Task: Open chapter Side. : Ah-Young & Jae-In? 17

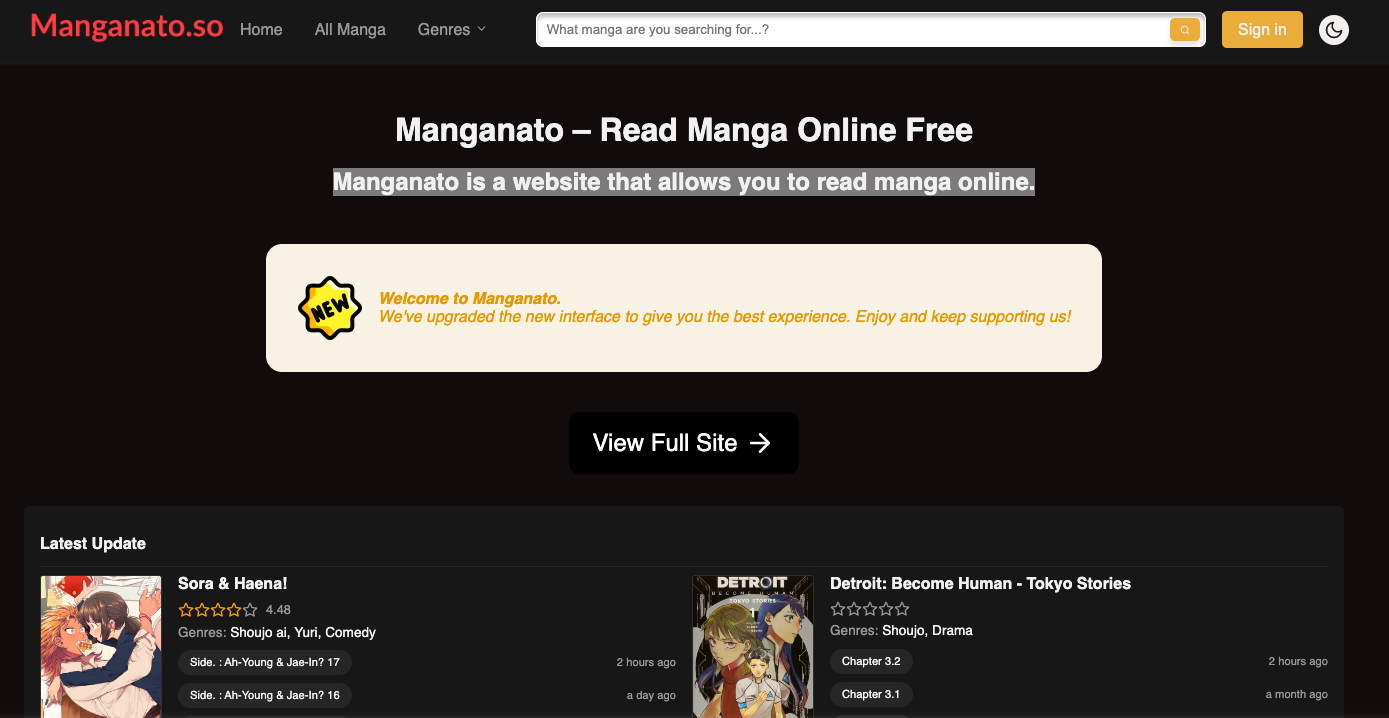Action: 265,662
